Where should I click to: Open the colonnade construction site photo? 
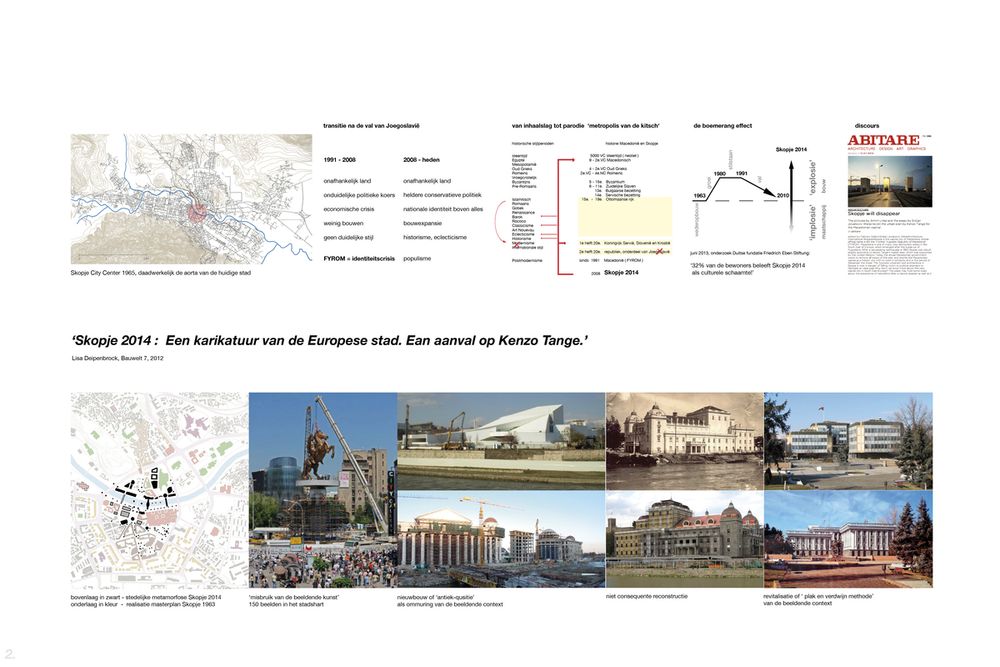[501, 539]
